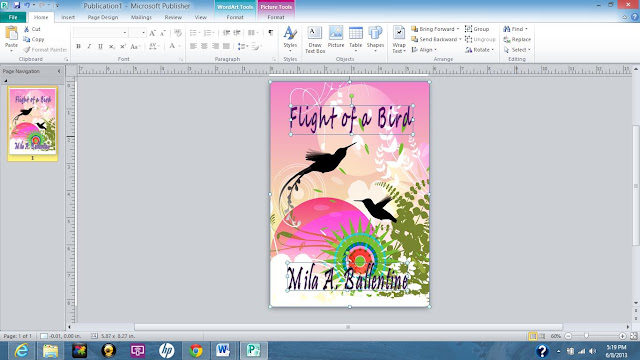Click the Format Painter tool
Viewport: 640px width, 360px height.
click(45, 50)
